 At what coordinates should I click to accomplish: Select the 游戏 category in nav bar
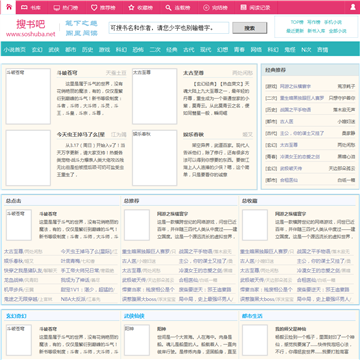pos(104,50)
